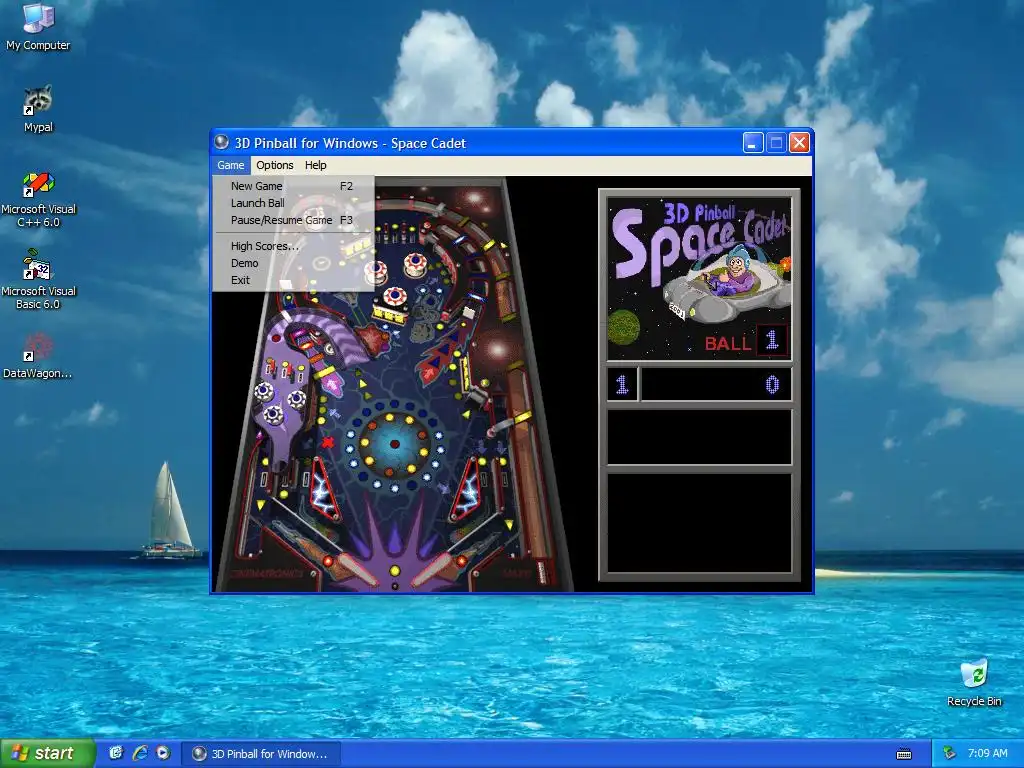Click the BALL 1 counter display
Viewport: 1024px width, 768px height.
[x=746, y=341]
